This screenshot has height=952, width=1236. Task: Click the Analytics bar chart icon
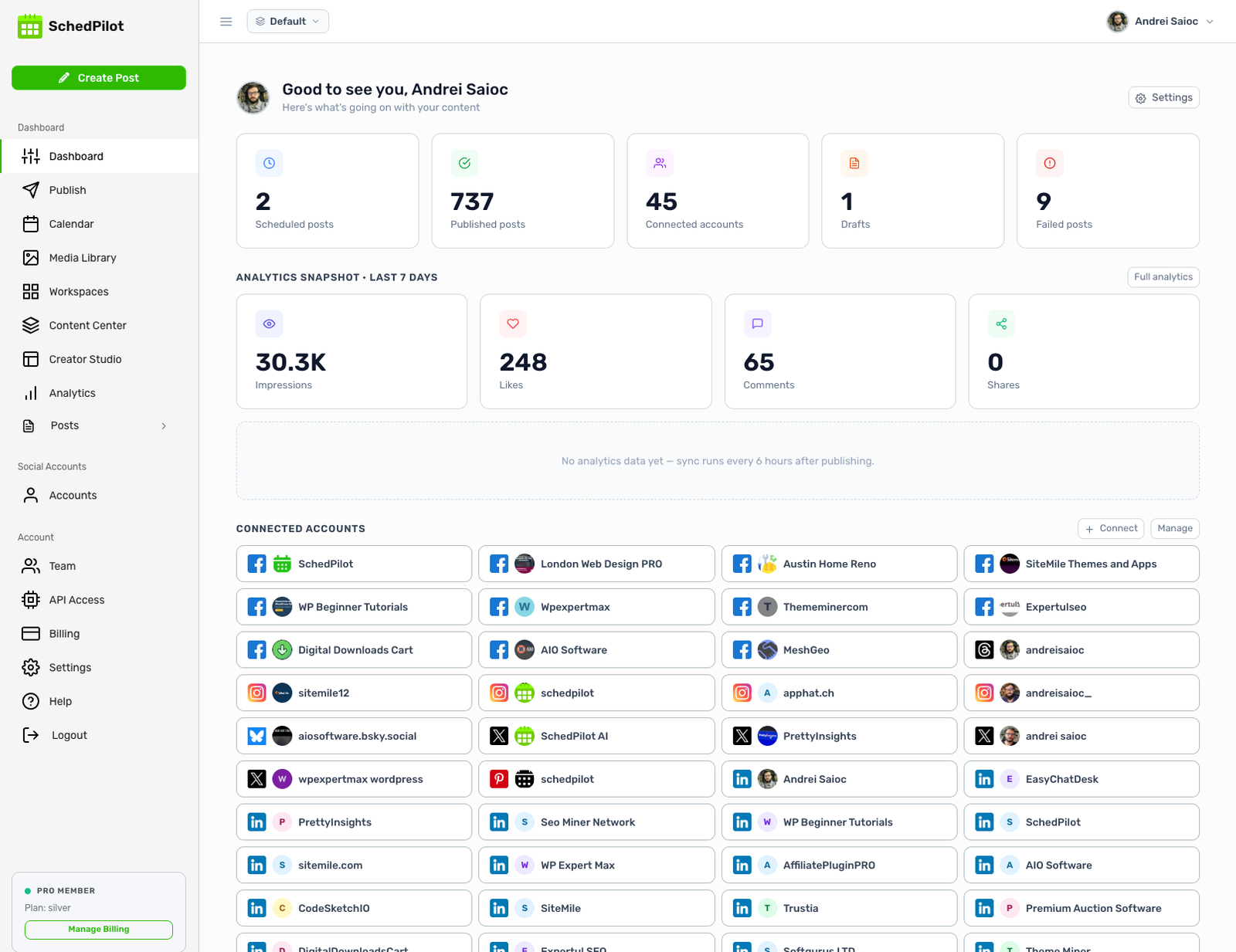pos(31,393)
